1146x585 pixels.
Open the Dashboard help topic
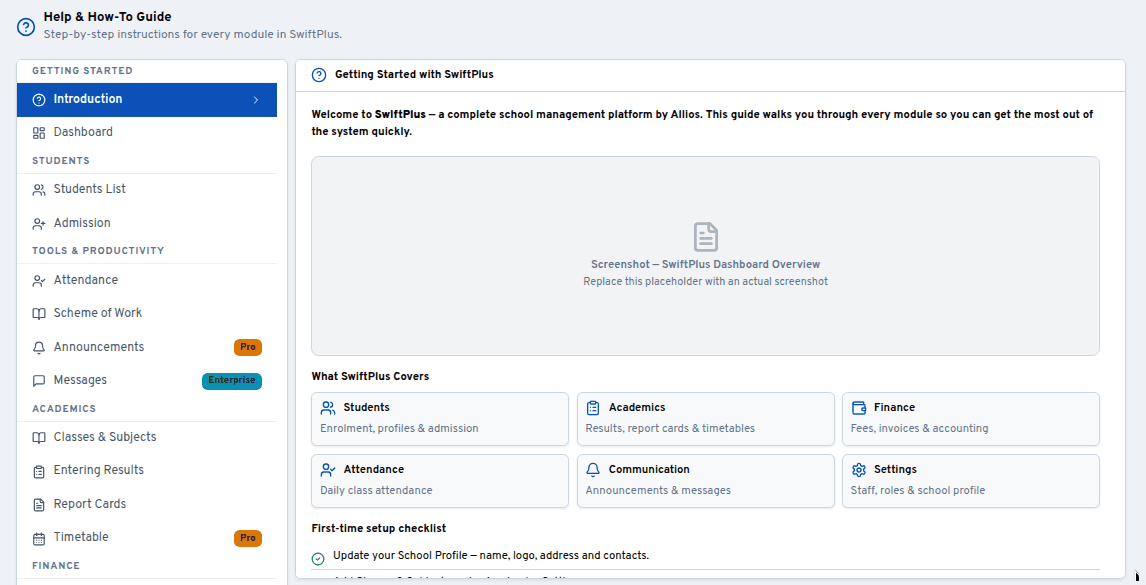(x=147, y=132)
